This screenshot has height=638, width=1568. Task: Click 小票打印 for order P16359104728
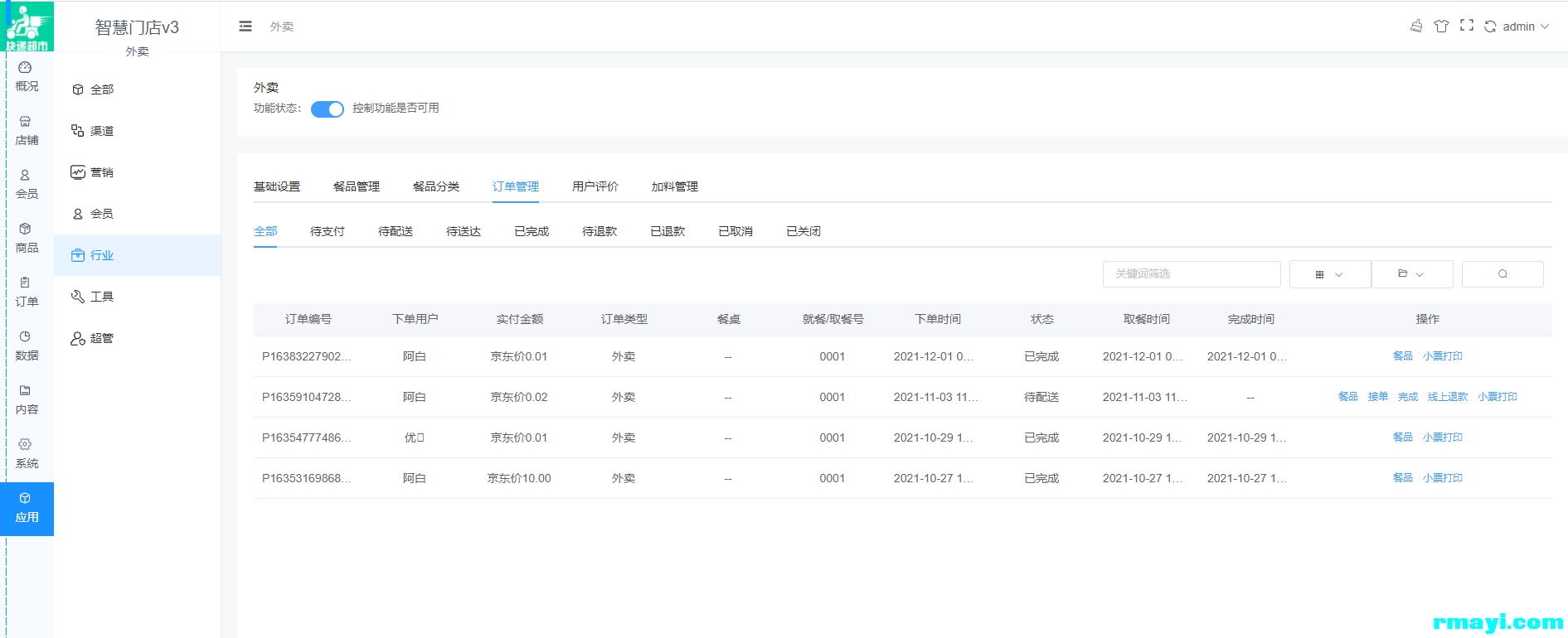click(1498, 397)
